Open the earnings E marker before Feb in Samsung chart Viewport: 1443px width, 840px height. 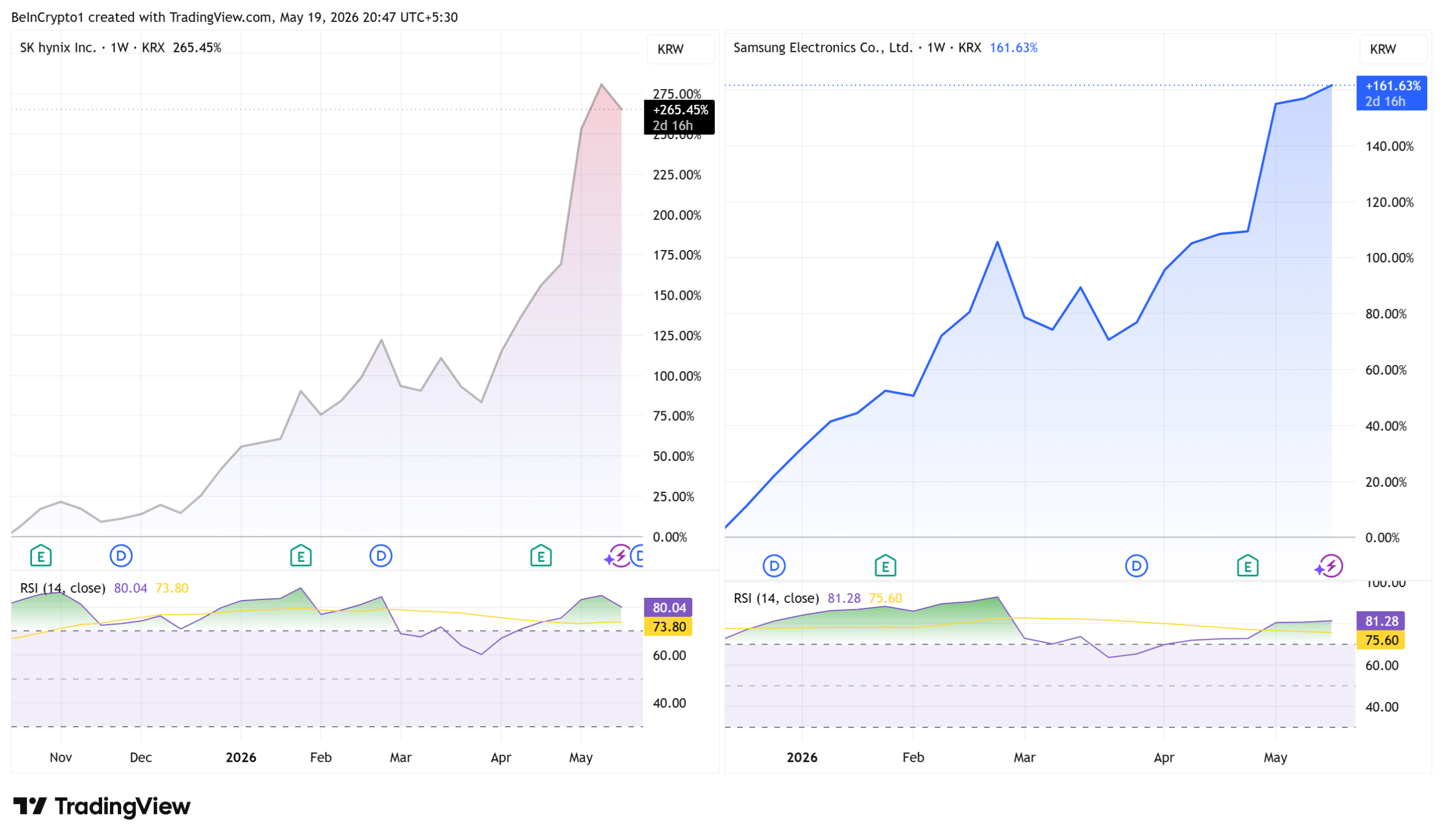click(x=886, y=566)
